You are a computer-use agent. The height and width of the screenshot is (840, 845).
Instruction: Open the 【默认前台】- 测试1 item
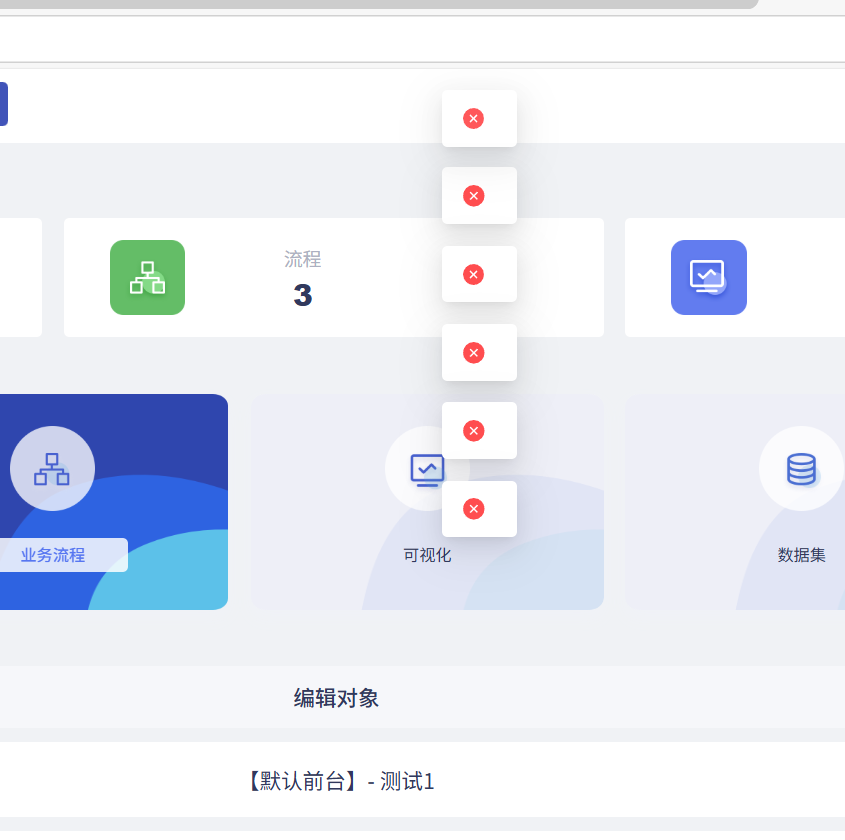338,782
